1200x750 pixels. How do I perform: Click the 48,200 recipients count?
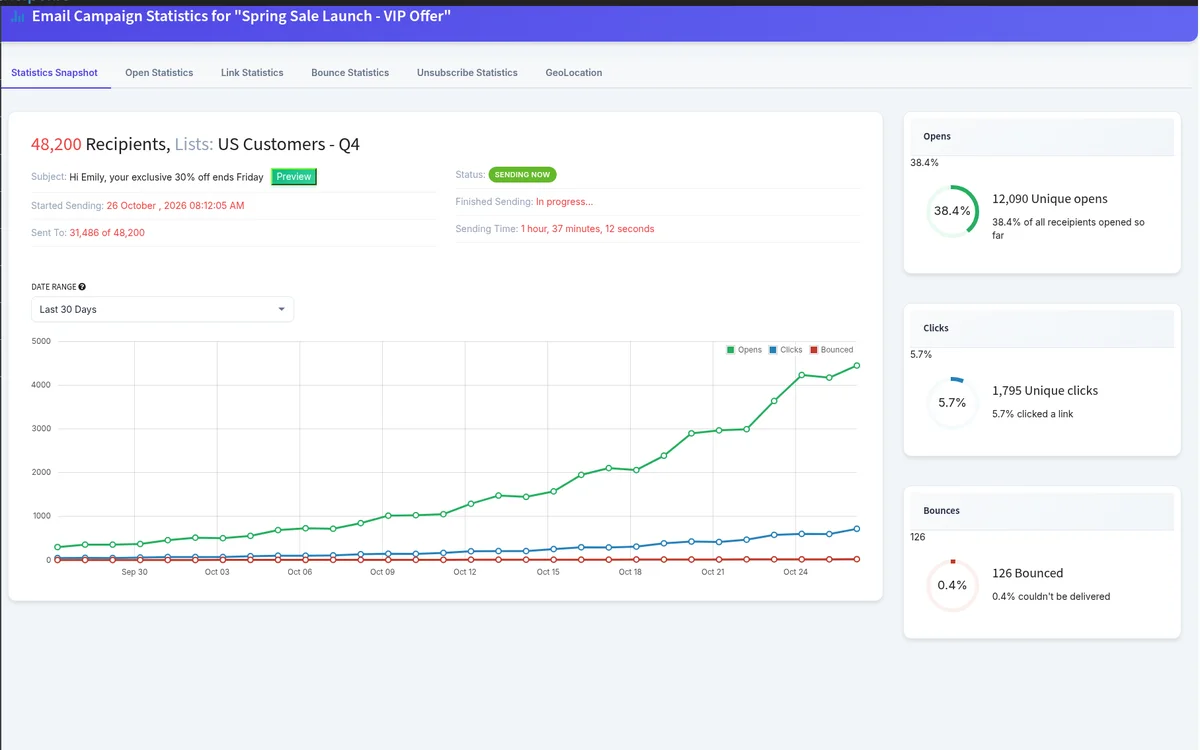(56, 145)
